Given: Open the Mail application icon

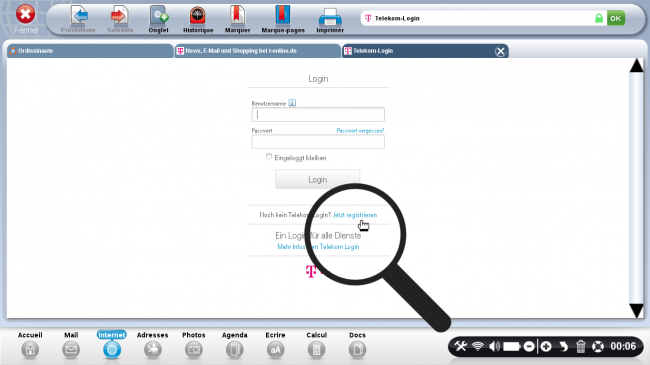Looking at the screenshot, I should [71, 350].
